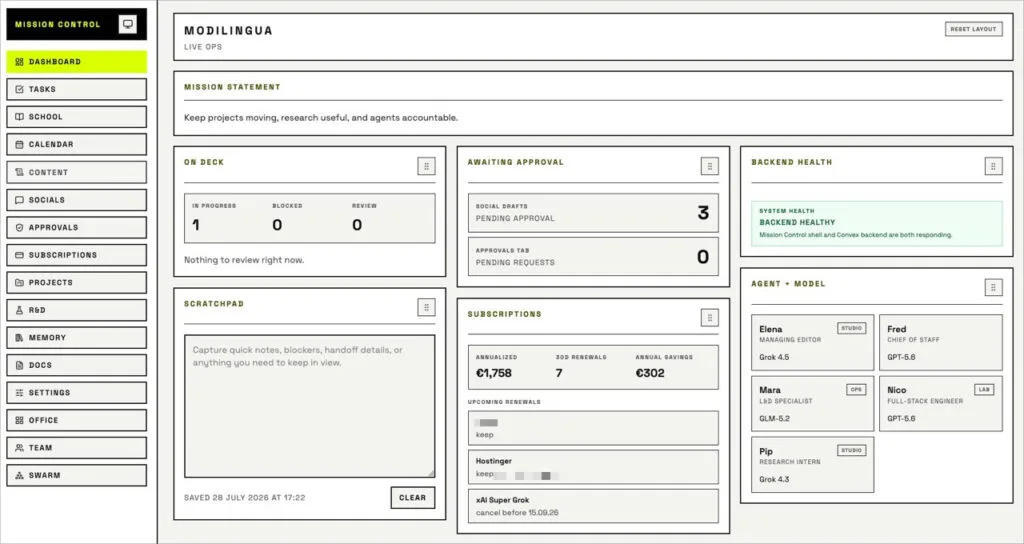This screenshot has width=1024, height=544.
Task: Select Nico's Full-Stack Engineer card
Action: coord(940,404)
